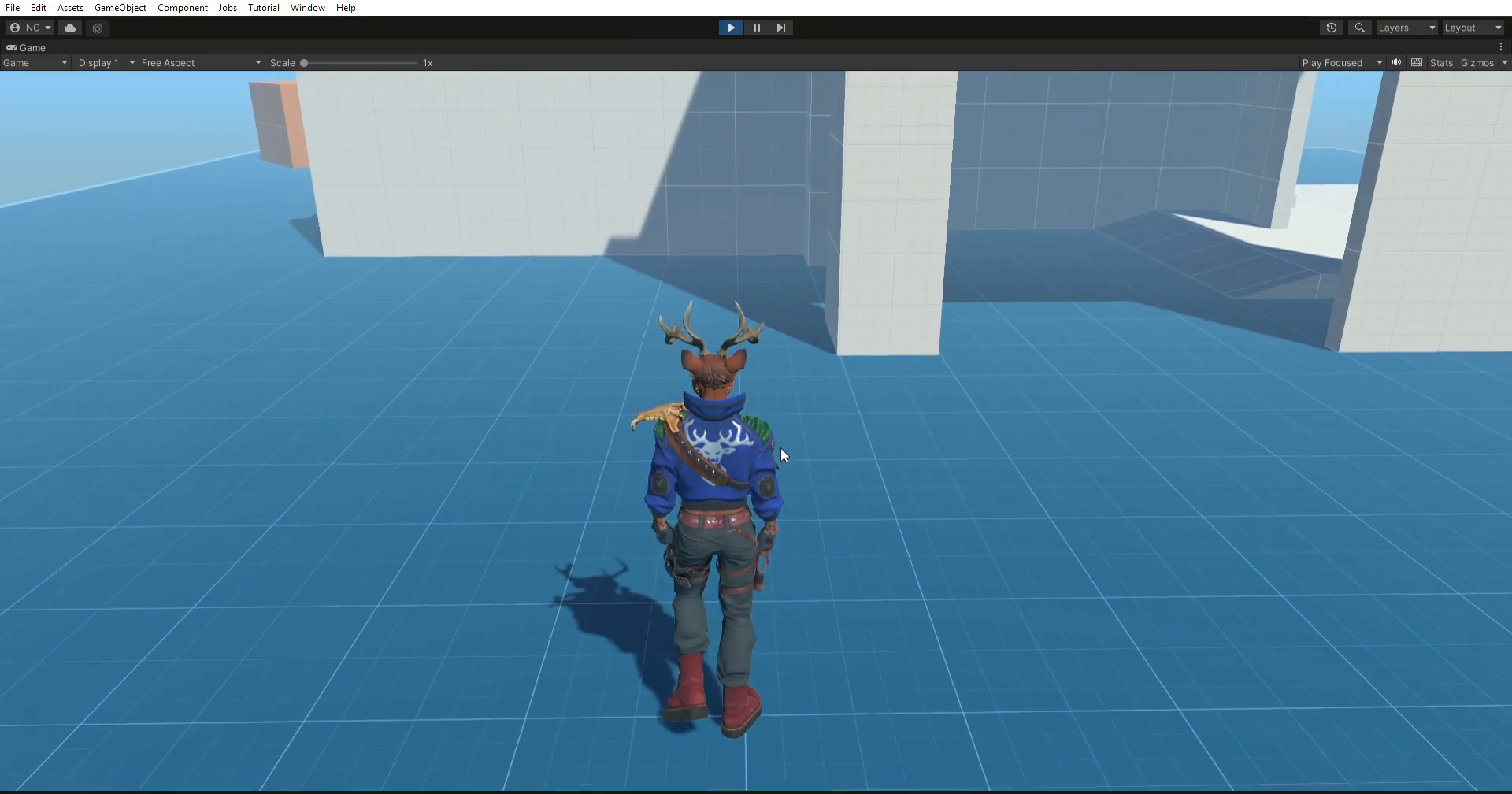Toggle mute audio speaker icon
The width and height of the screenshot is (1512, 794).
[x=1396, y=63]
